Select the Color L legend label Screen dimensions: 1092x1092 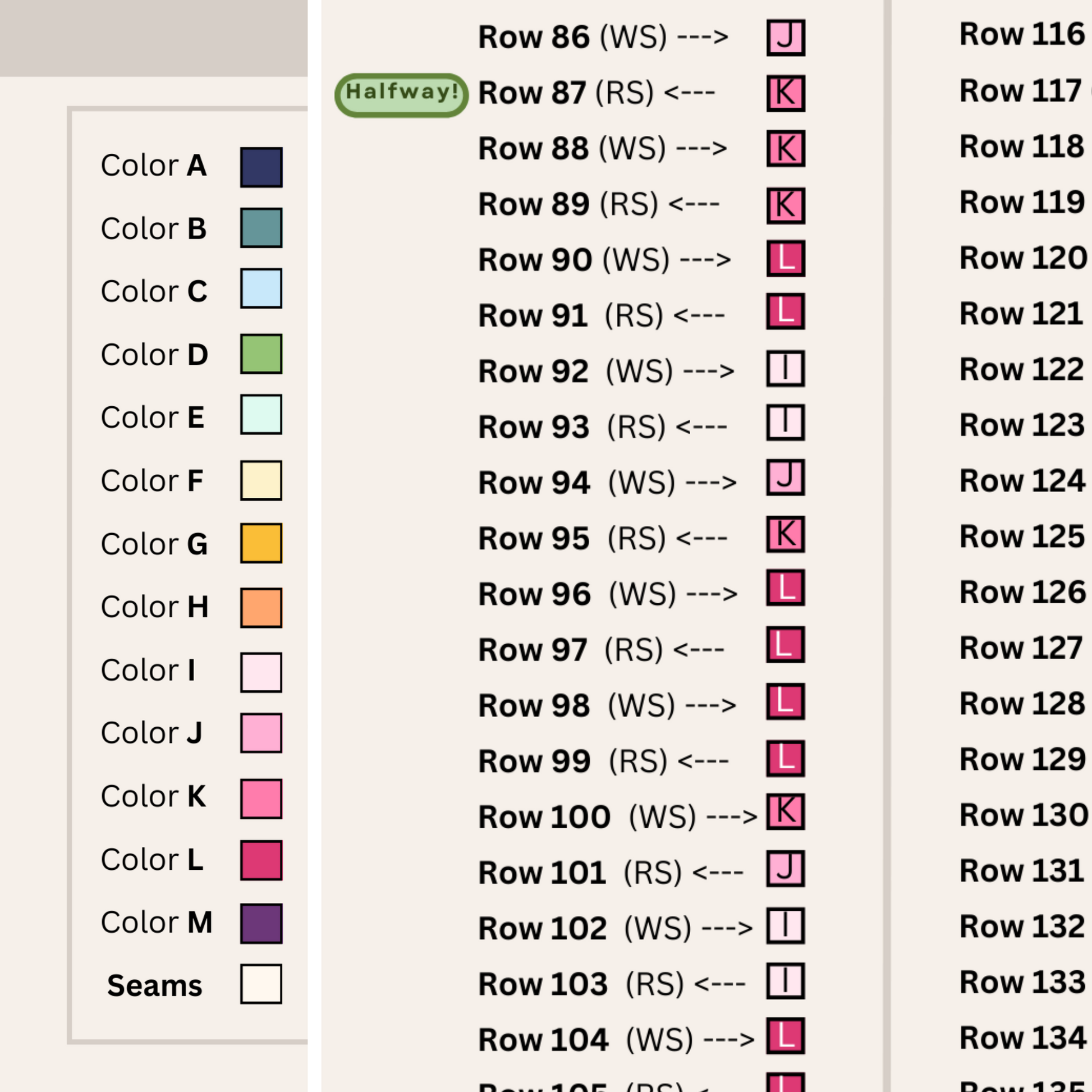tap(153, 859)
